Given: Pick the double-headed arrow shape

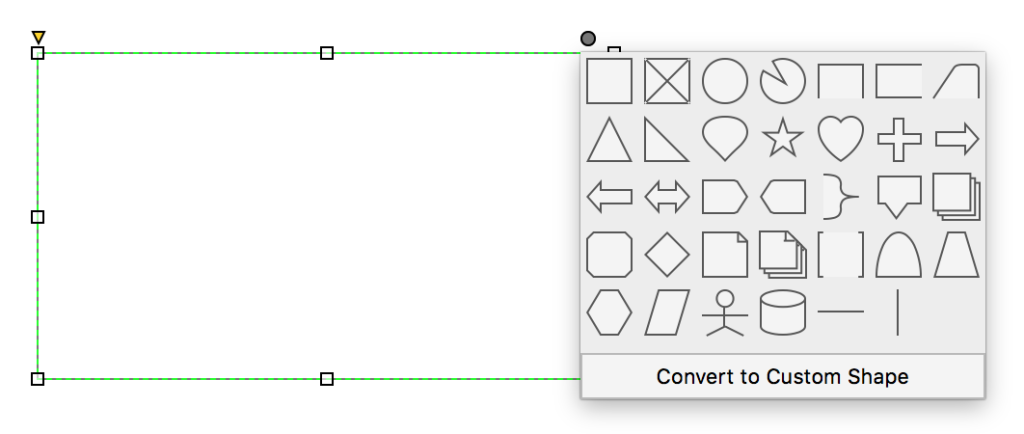Looking at the screenshot, I should point(667,196).
